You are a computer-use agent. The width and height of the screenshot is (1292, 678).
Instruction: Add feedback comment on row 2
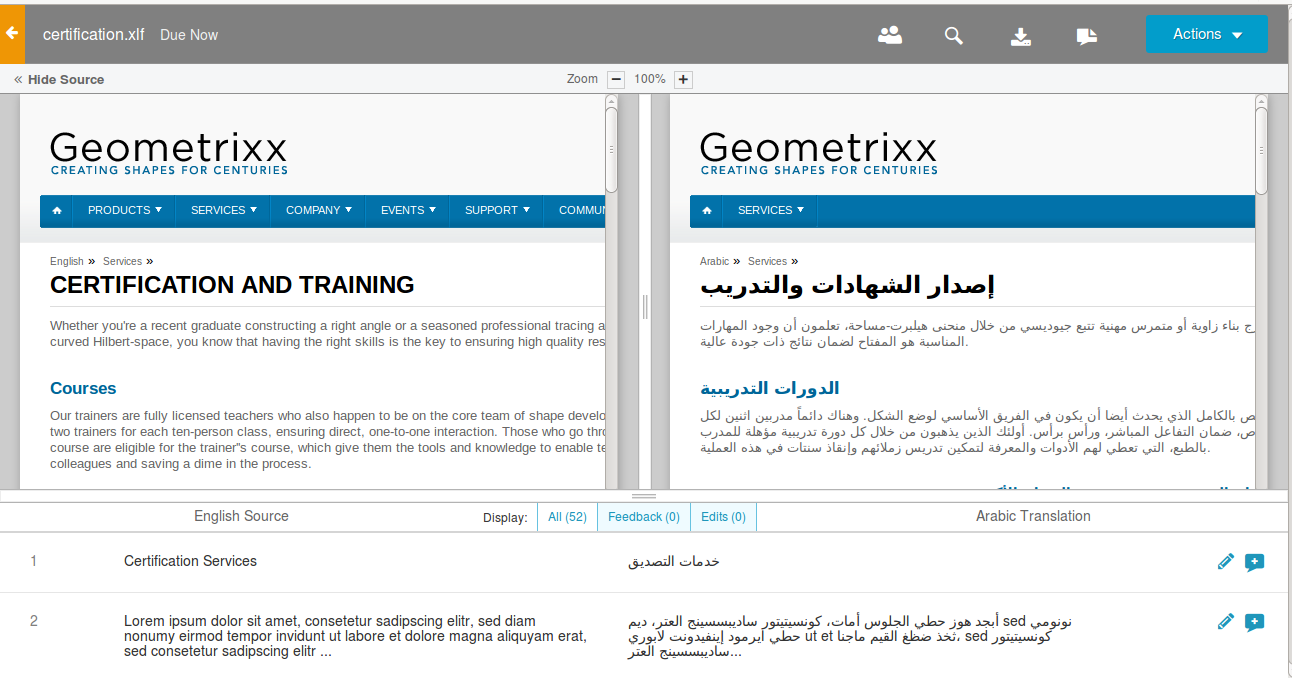1255,622
